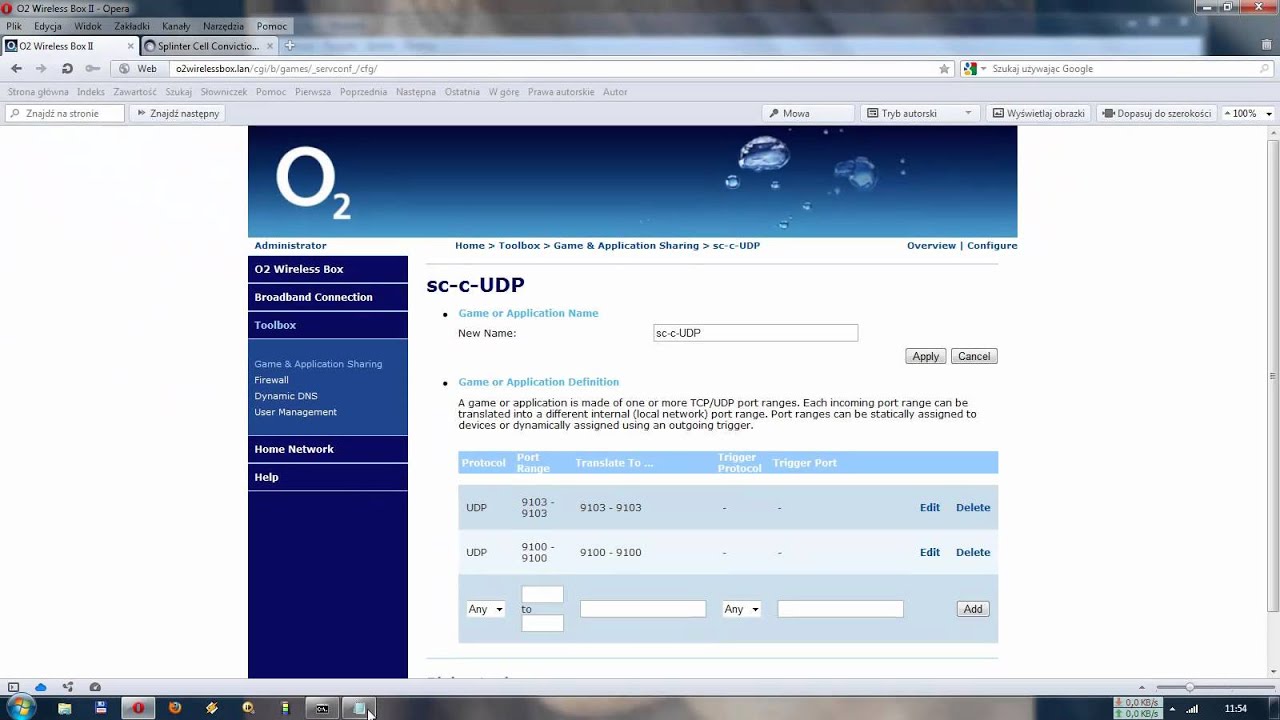The height and width of the screenshot is (720, 1280).
Task: Edit the UDP 9100 port row
Action: 930,552
